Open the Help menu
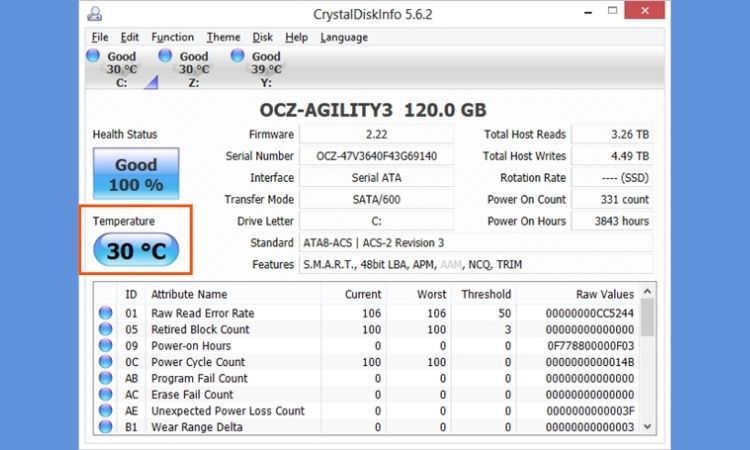 297,37
